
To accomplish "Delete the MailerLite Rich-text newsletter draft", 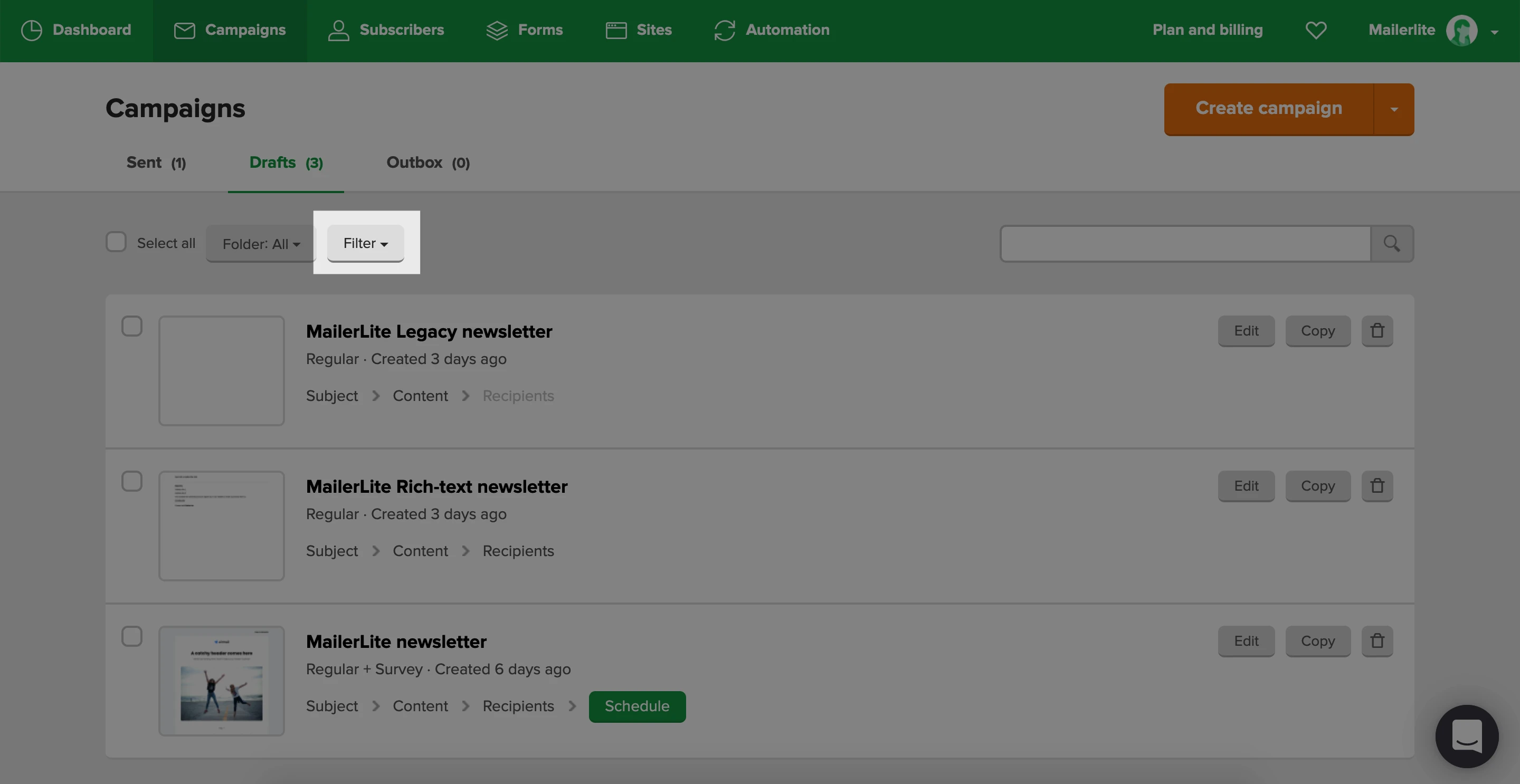I will click(x=1377, y=486).
